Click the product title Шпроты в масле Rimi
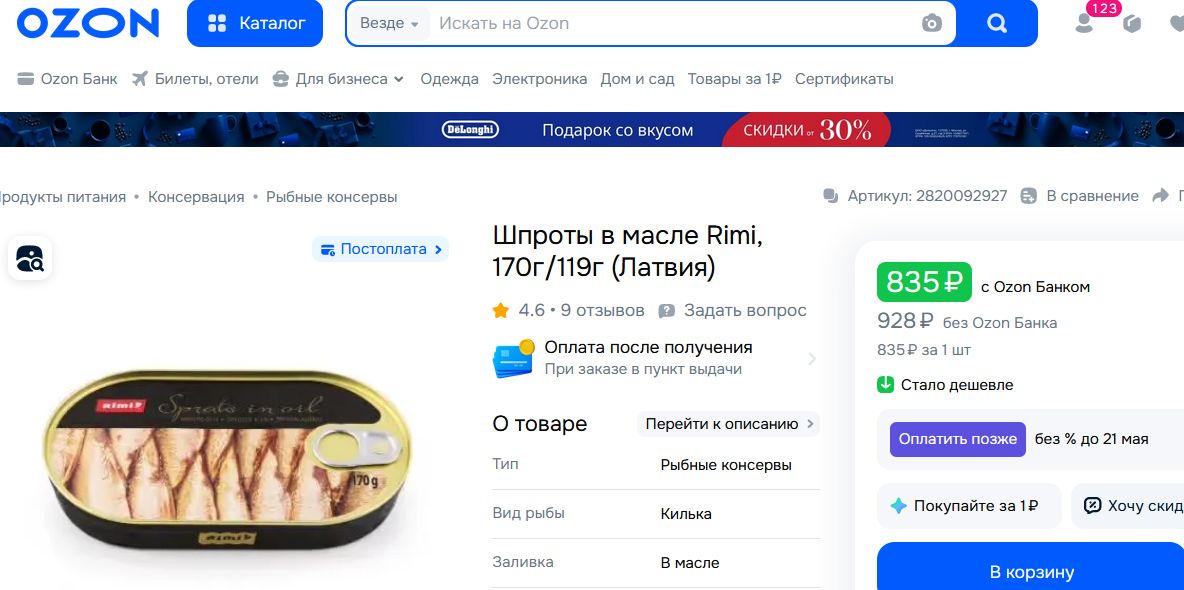Image resolution: width=1184 pixels, height=590 pixels. coord(627,252)
